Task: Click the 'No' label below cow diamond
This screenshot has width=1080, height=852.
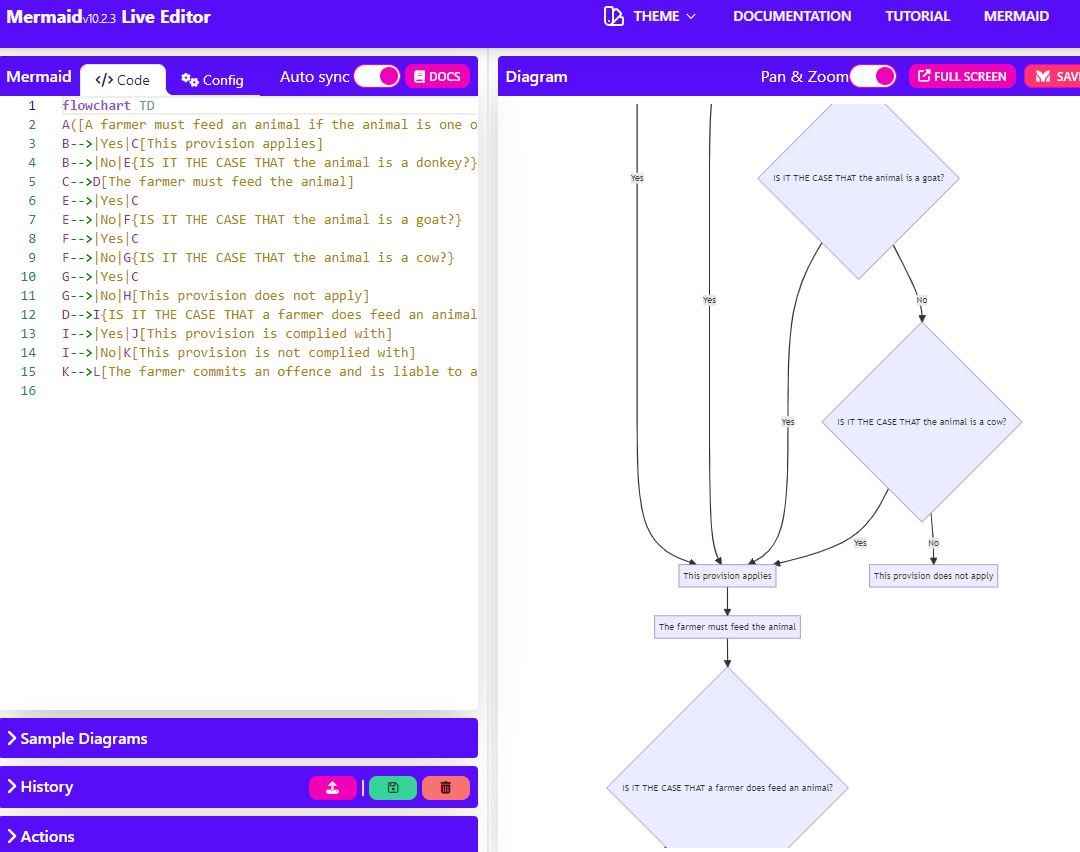Action: pos(933,543)
